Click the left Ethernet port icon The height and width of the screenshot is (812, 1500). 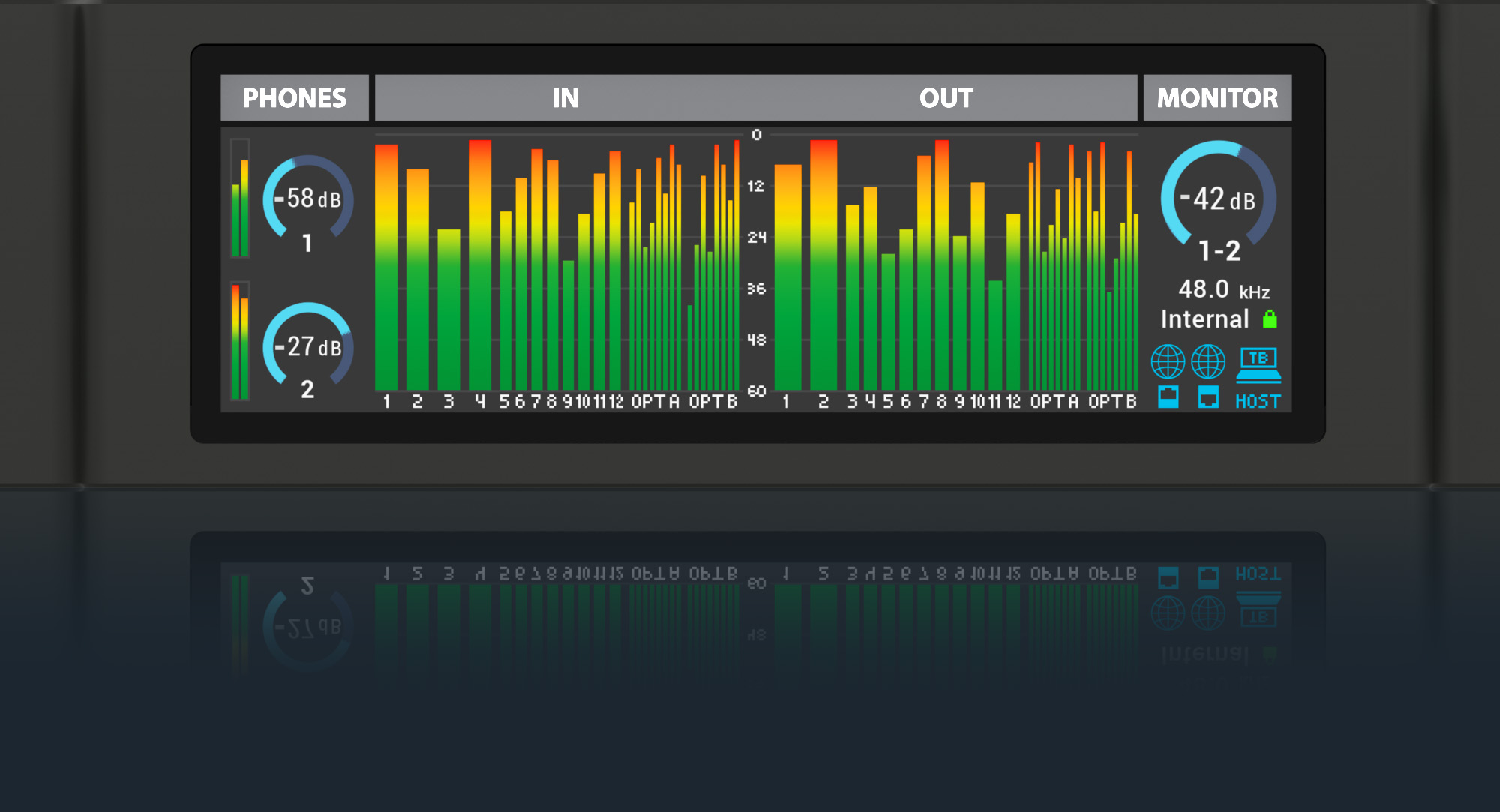tap(1168, 397)
